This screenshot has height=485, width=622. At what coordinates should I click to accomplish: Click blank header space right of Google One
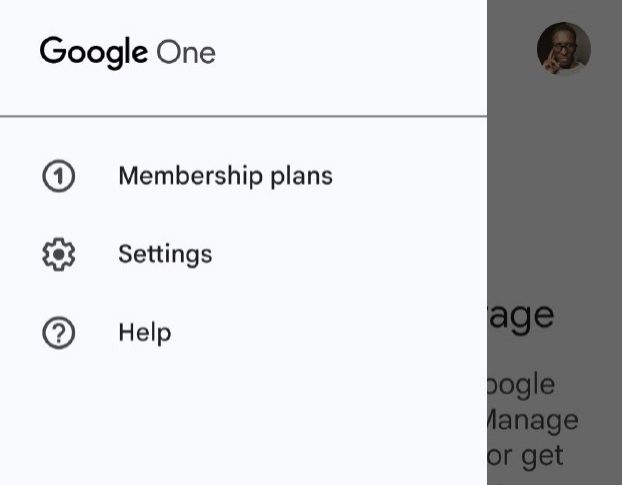click(350, 52)
